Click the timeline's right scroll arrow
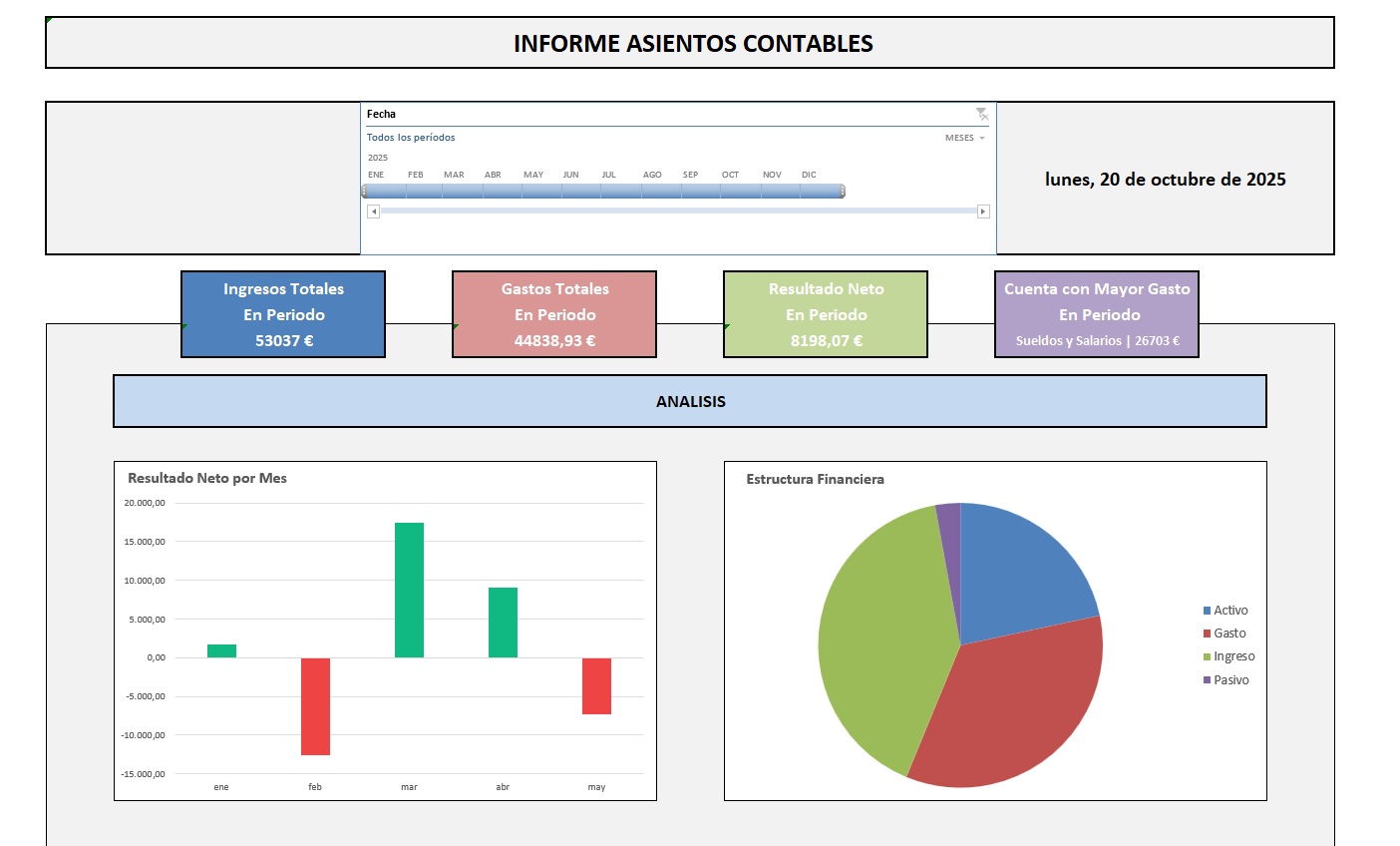1400x846 pixels. (x=983, y=211)
